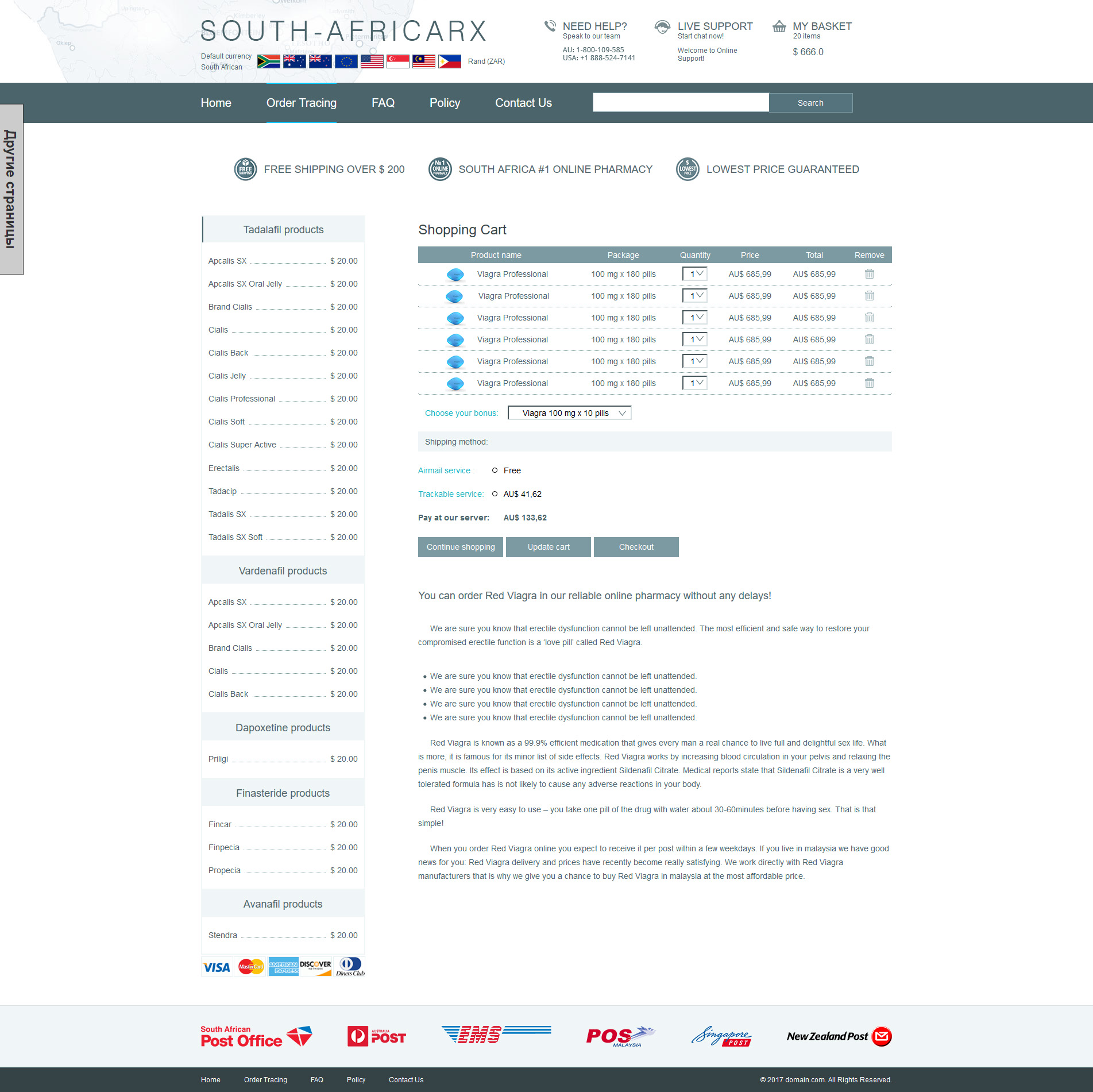Open the Avanafil products category

[x=283, y=904]
